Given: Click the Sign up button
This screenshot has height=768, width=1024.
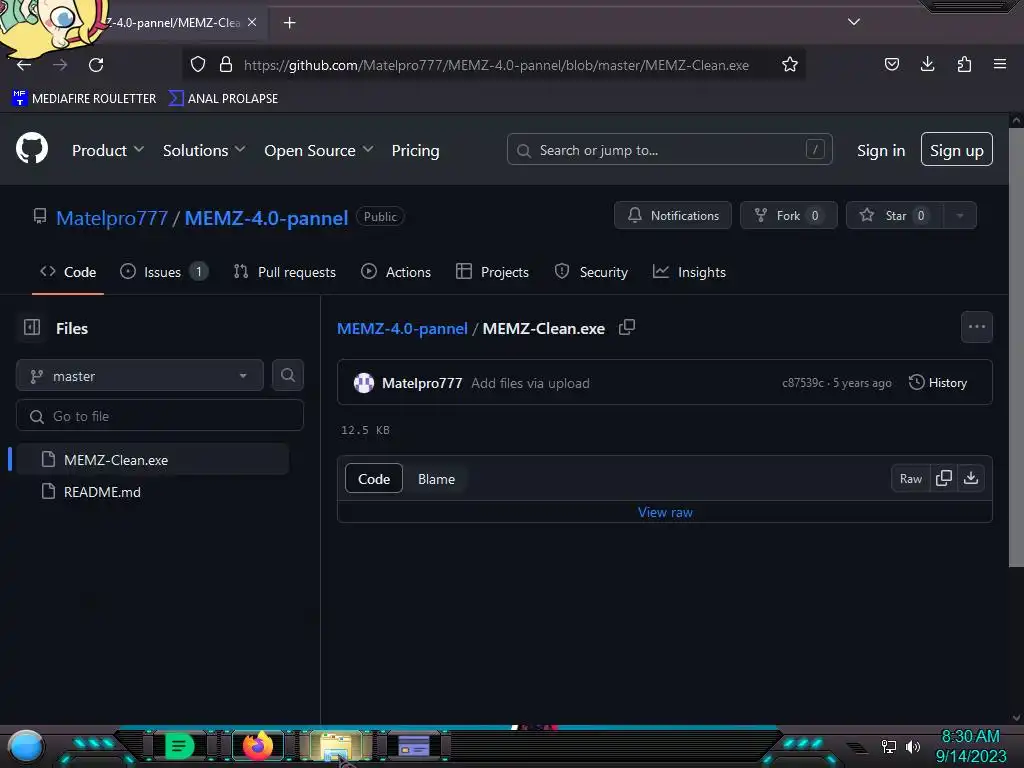Looking at the screenshot, I should (x=957, y=150).
